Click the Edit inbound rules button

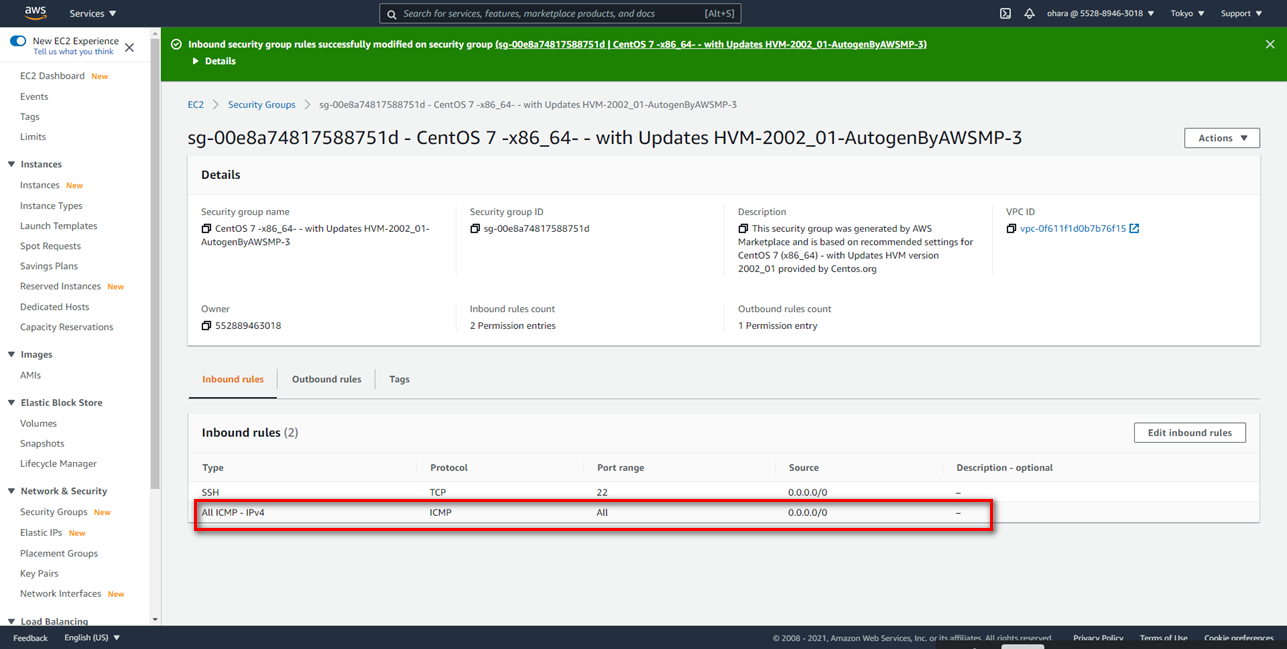coord(1190,433)
